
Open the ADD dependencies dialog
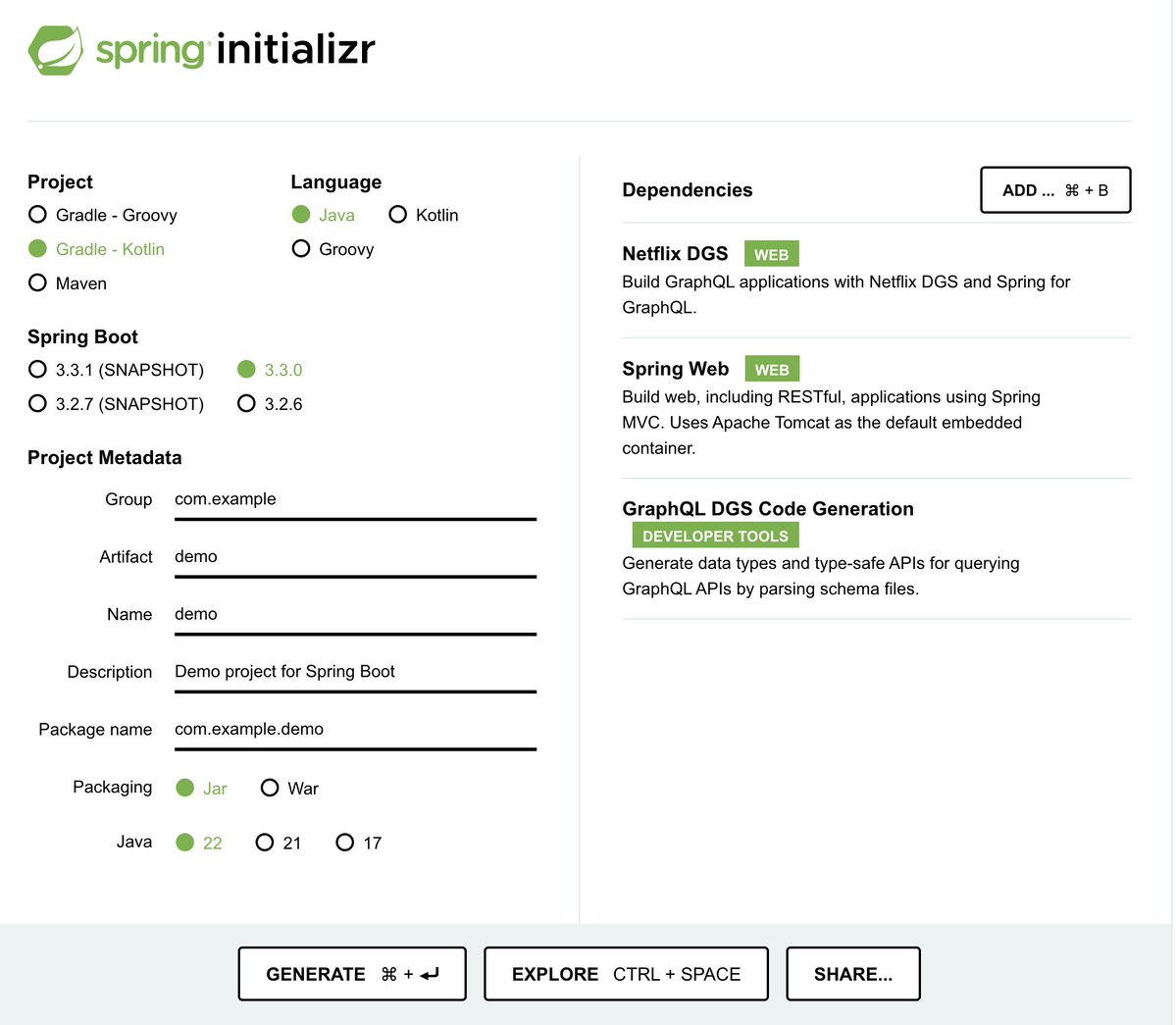coord(1055,190)
